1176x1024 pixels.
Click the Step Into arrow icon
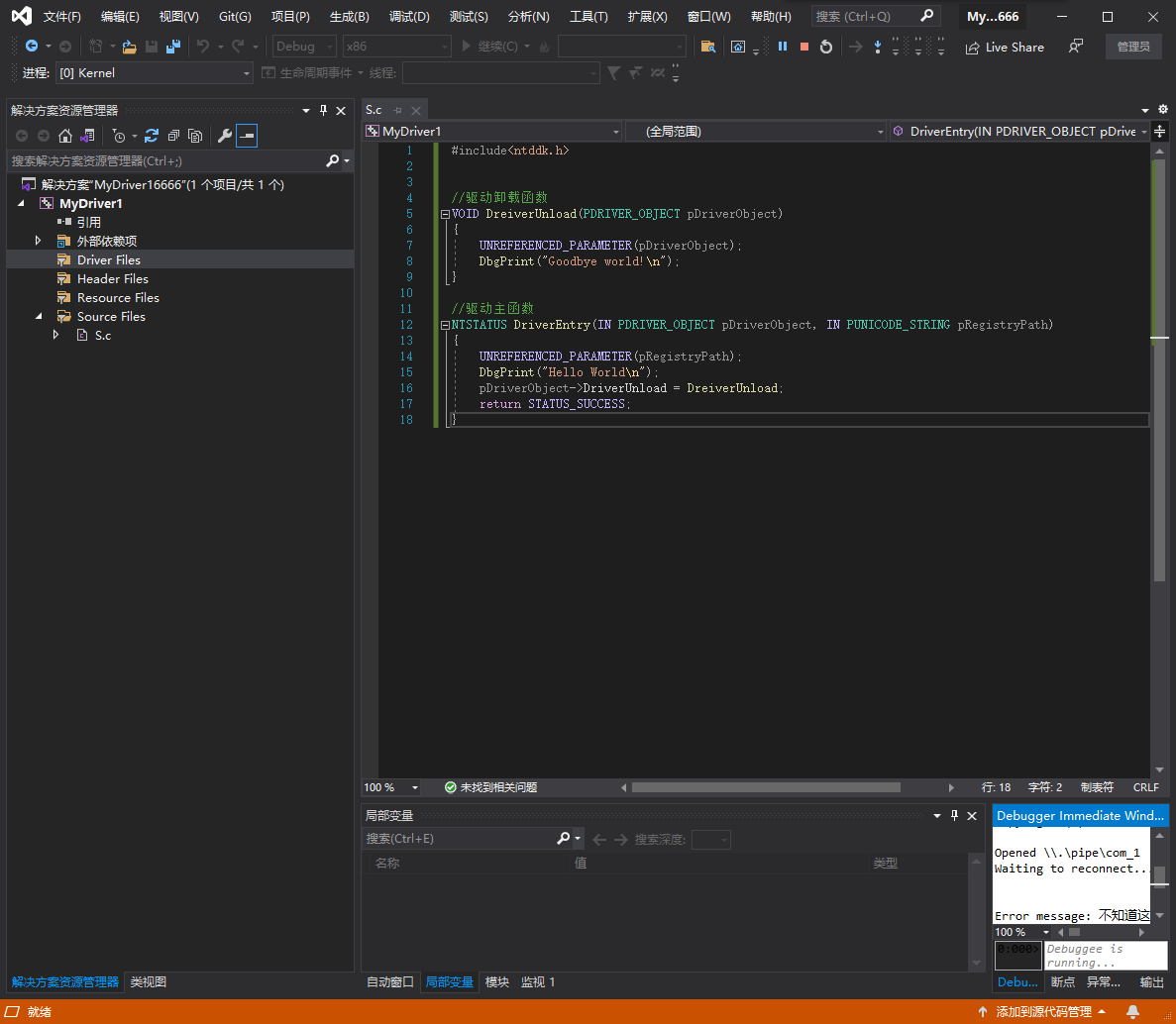point(878,47)
